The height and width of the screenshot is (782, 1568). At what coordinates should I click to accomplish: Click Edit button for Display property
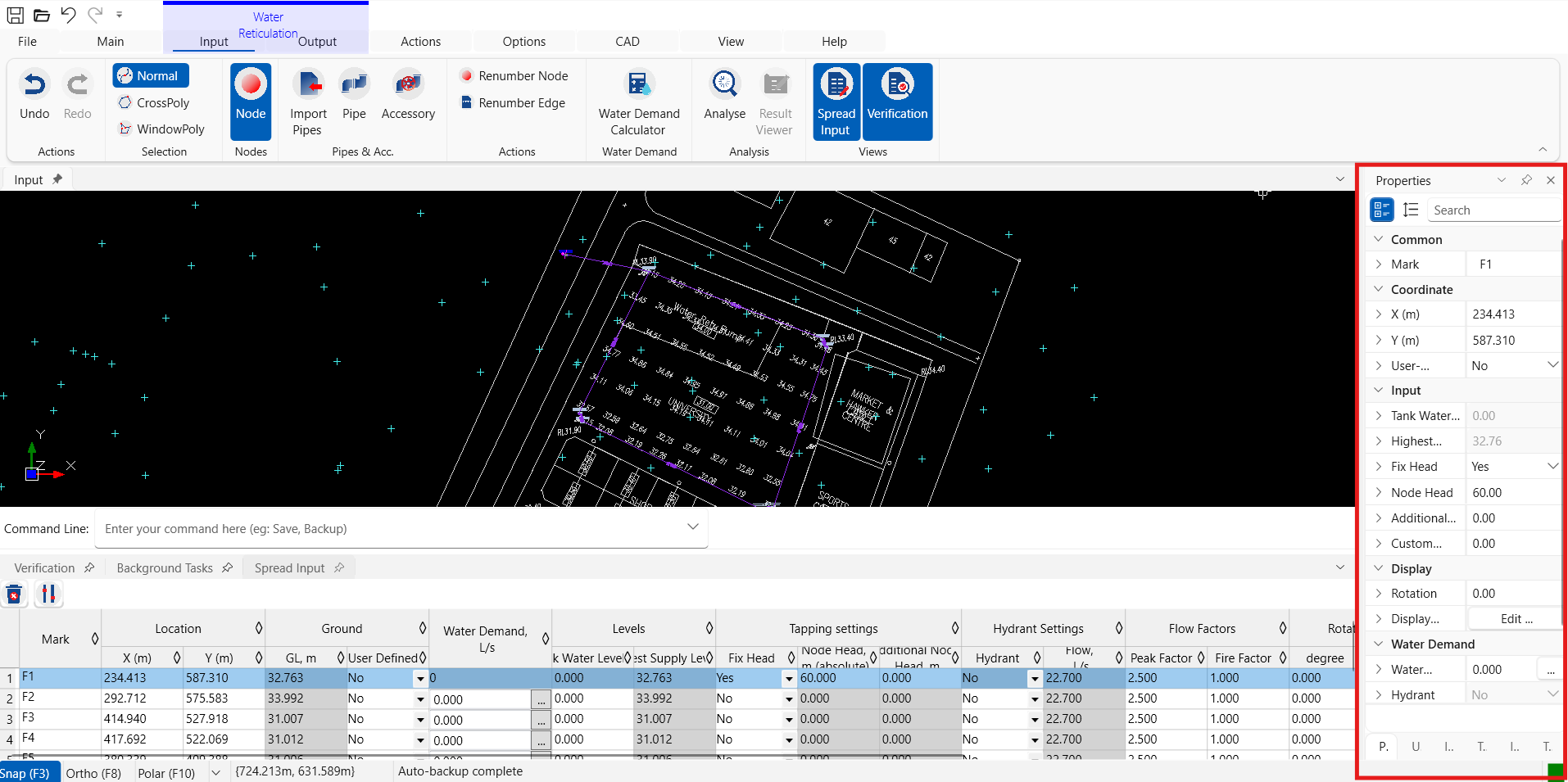tap(1516, 619)
